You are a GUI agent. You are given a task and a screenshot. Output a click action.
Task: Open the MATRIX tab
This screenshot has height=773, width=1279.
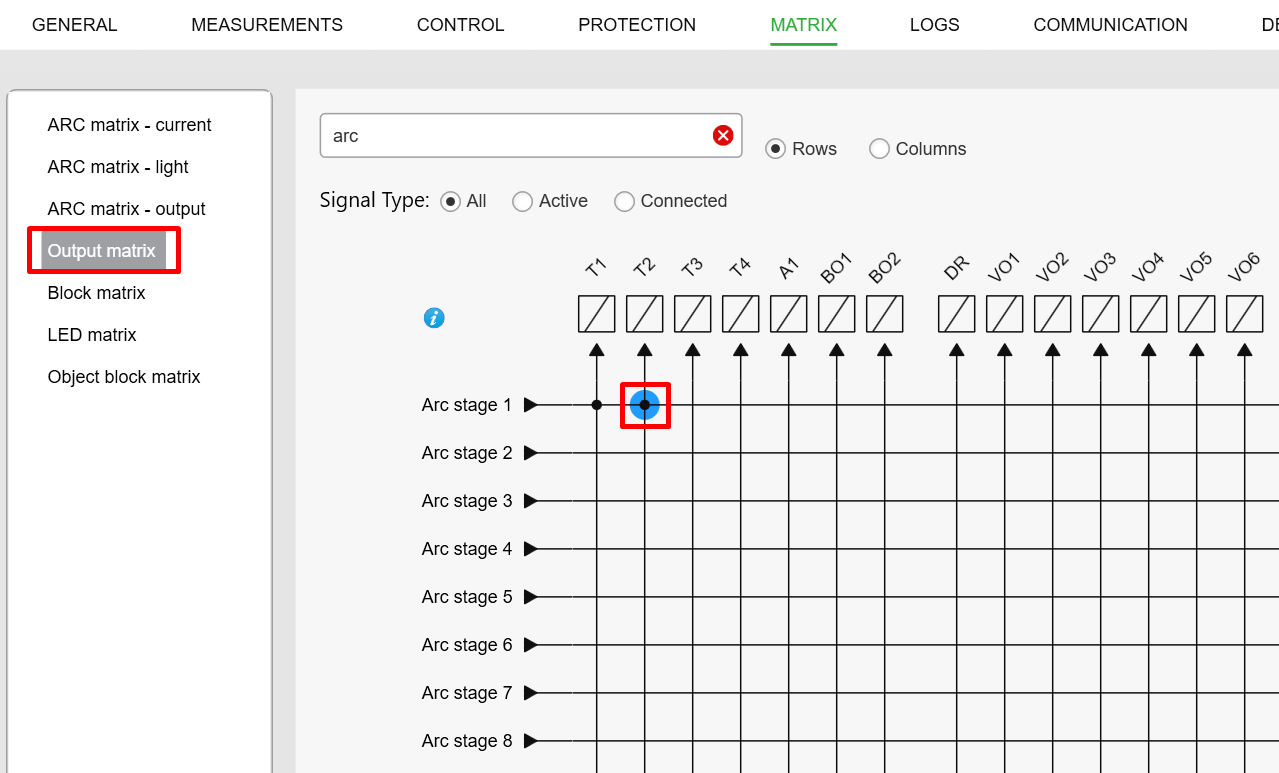[x=804, y=25]
